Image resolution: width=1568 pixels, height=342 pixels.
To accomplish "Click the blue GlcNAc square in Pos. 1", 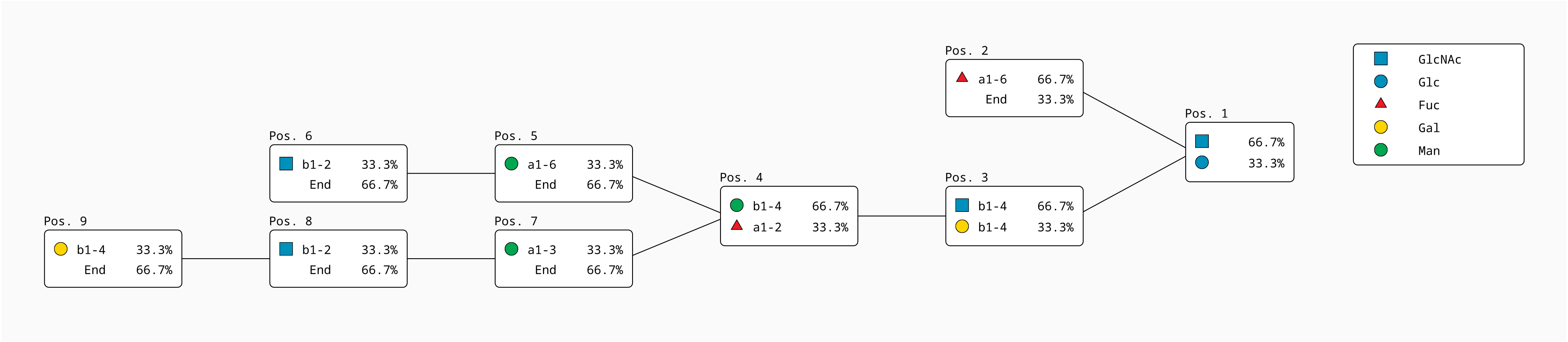I will click(1201, 141).
